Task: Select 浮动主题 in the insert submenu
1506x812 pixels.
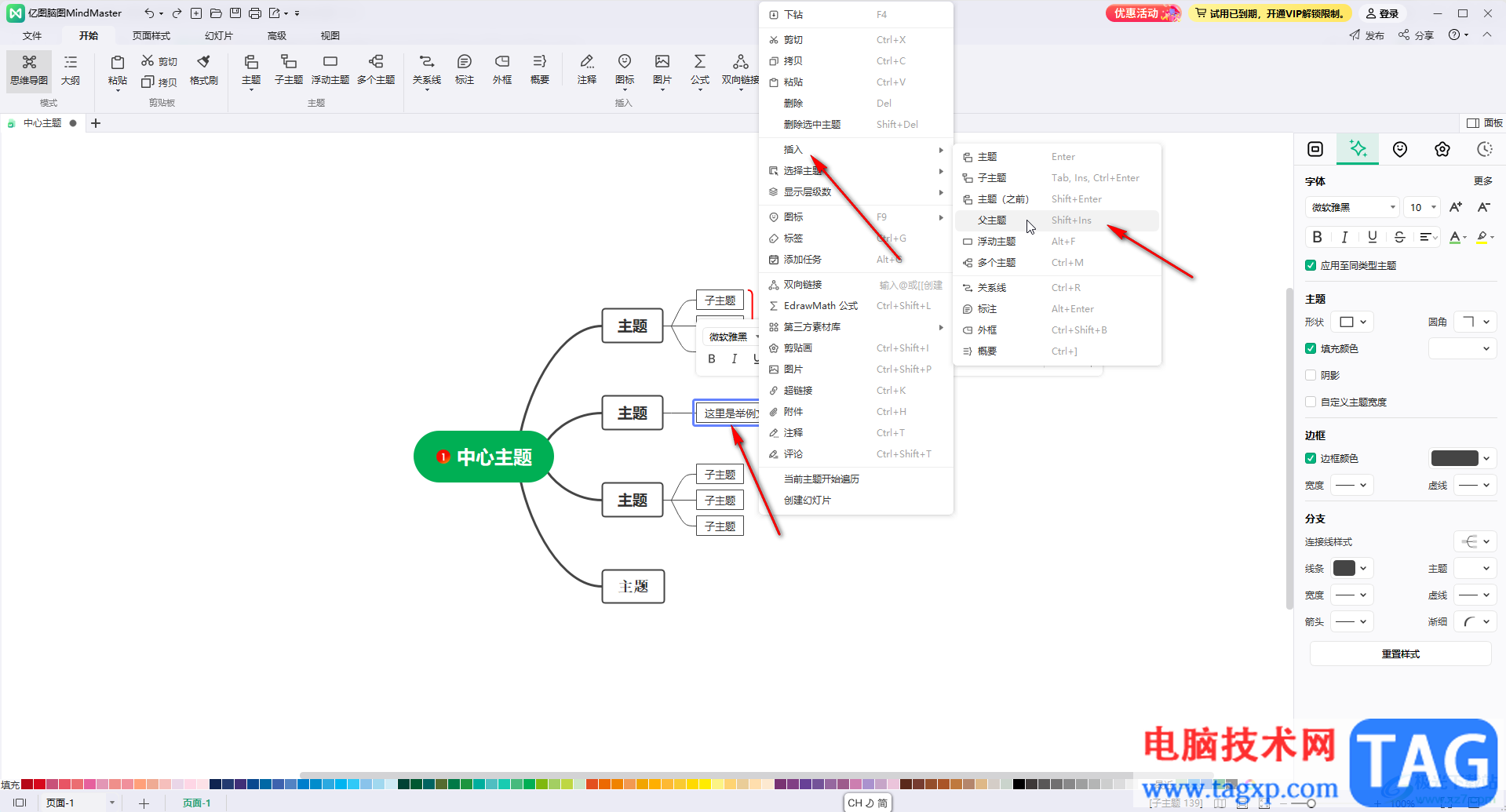Action: coord(1056,242)
